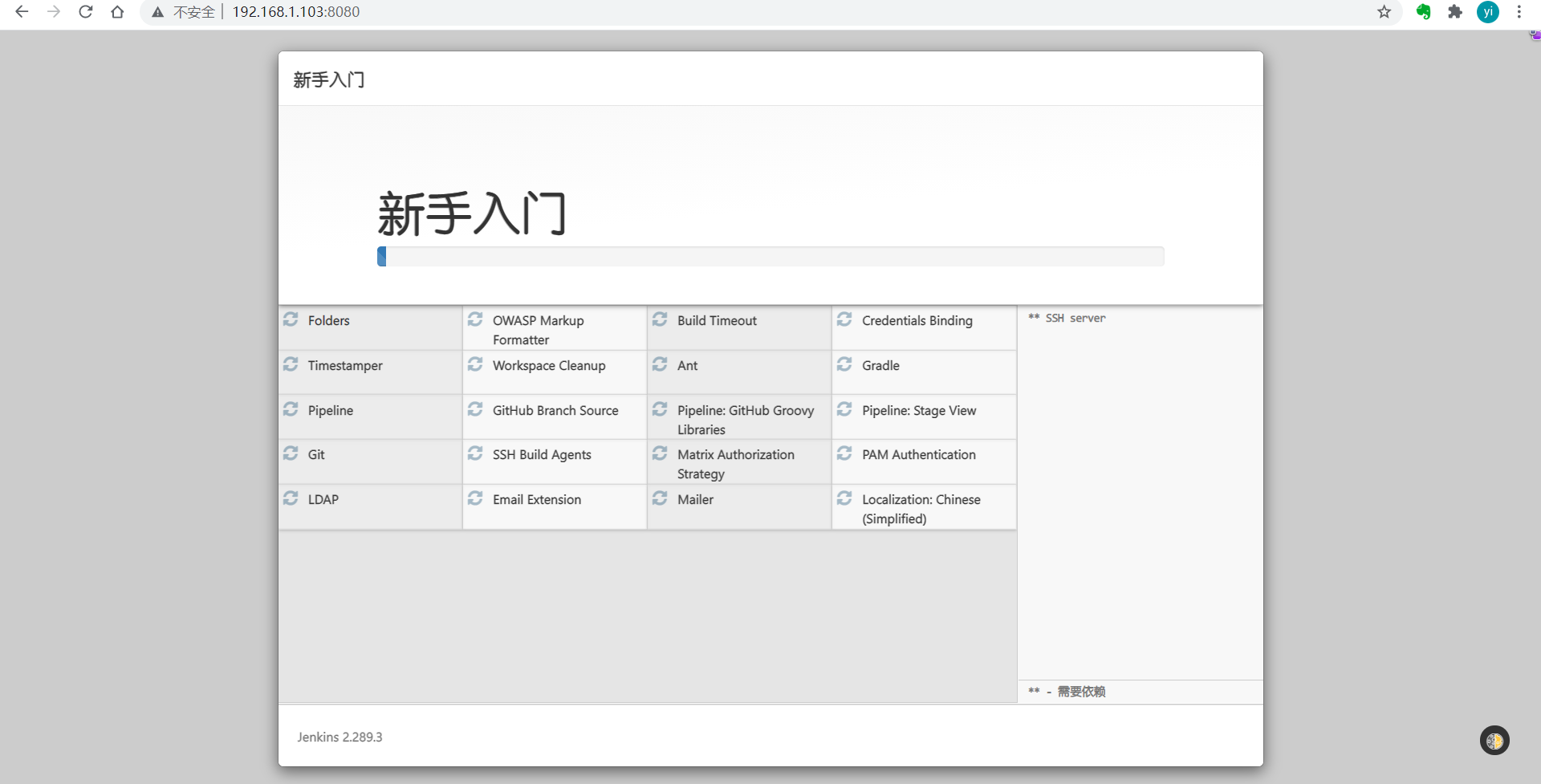Click the Email Extension sync icon
1541x784 pixels.
(x=475, y=498)
